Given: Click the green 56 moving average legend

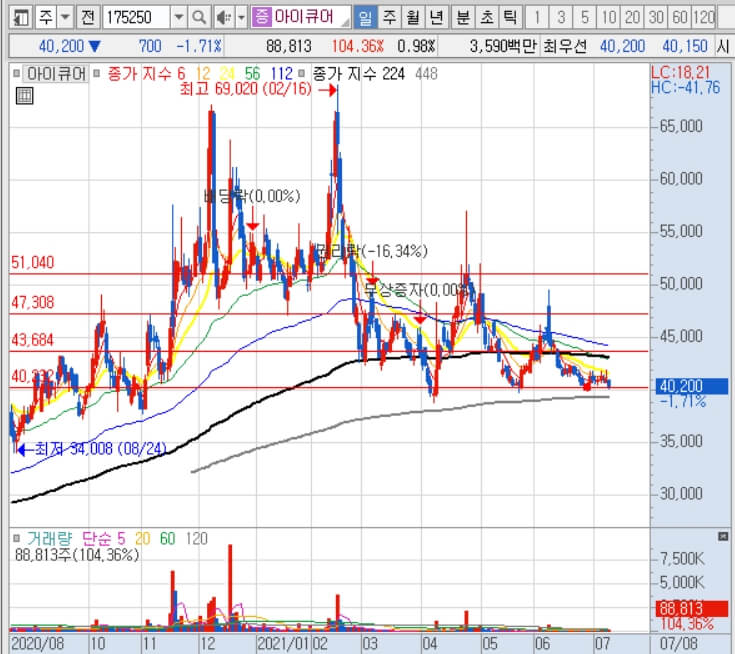Looking at the screenshot, I should (x=252, y=74).
